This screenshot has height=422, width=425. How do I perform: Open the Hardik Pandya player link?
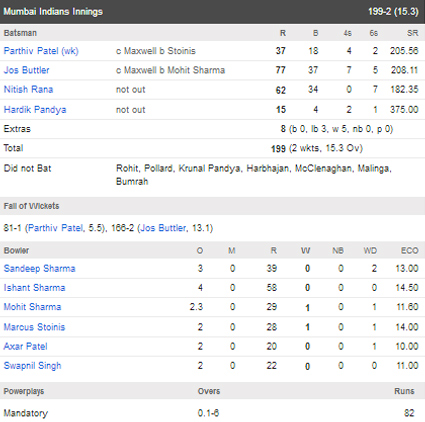point(35,110)
